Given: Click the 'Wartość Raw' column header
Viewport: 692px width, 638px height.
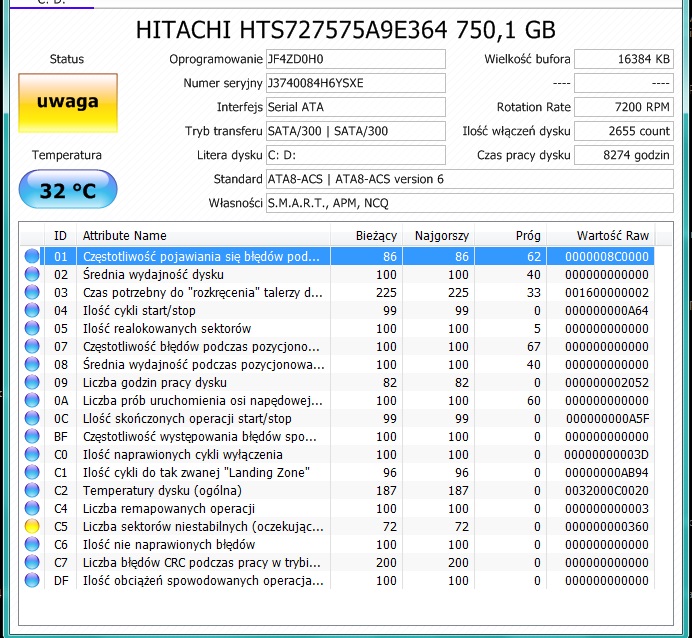Looking at the screenshot, I should pos(601,236).
